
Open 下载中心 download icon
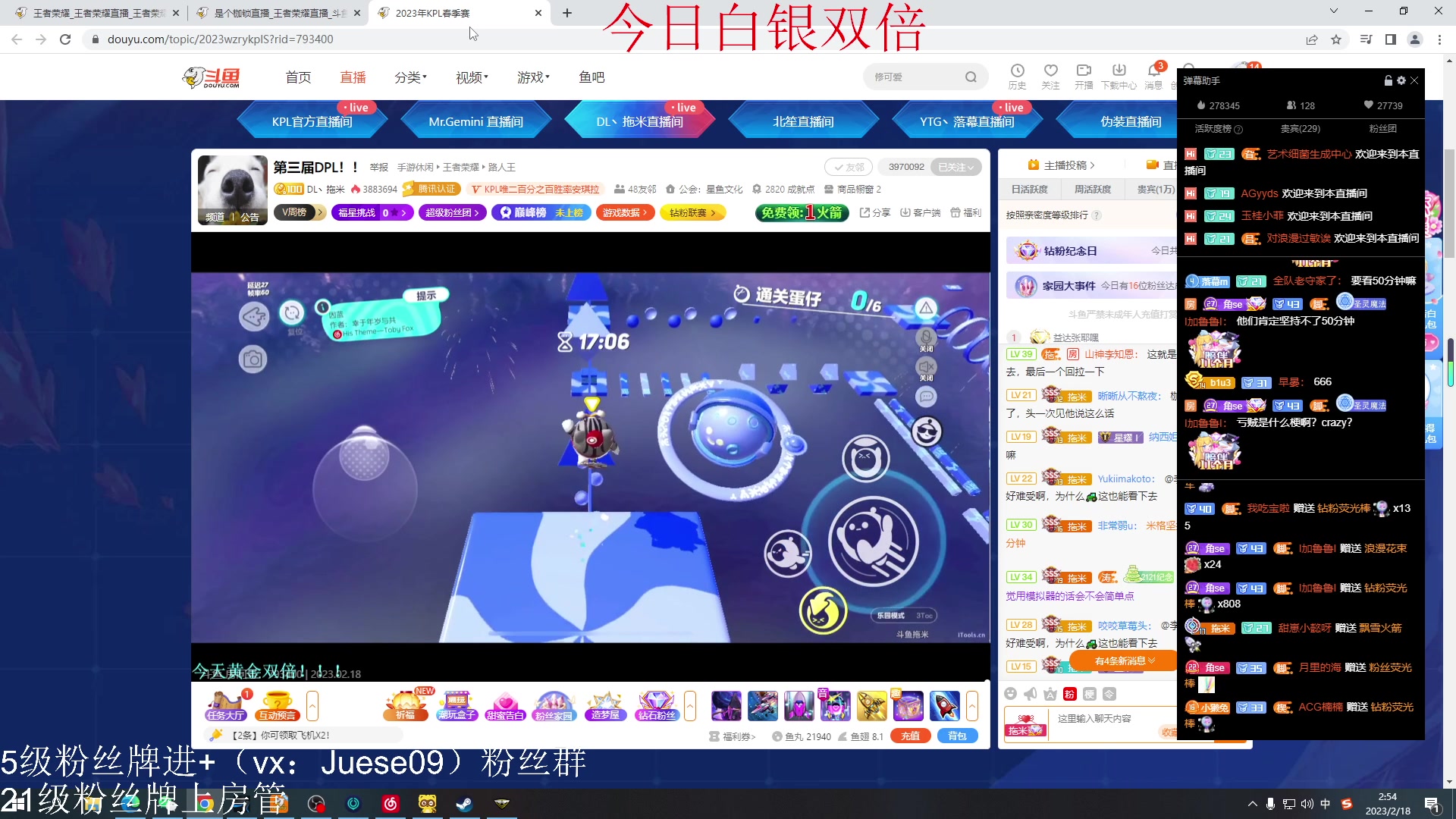tap(1119, 76)
